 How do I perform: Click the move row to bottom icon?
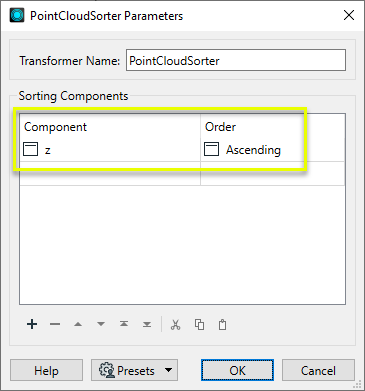point(147,324)
